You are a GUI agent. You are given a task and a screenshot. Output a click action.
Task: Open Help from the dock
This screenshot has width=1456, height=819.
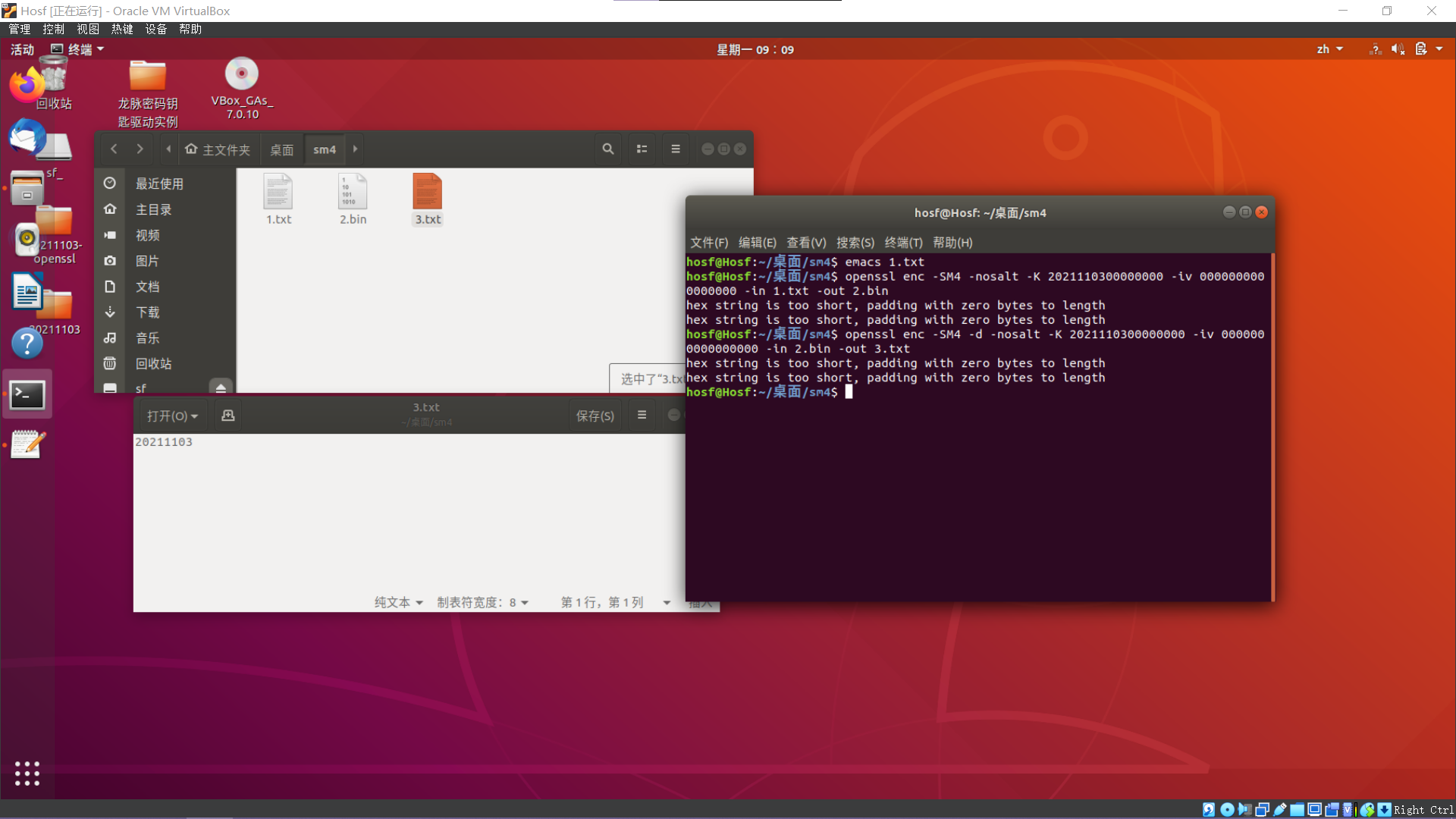coord(27,343)
